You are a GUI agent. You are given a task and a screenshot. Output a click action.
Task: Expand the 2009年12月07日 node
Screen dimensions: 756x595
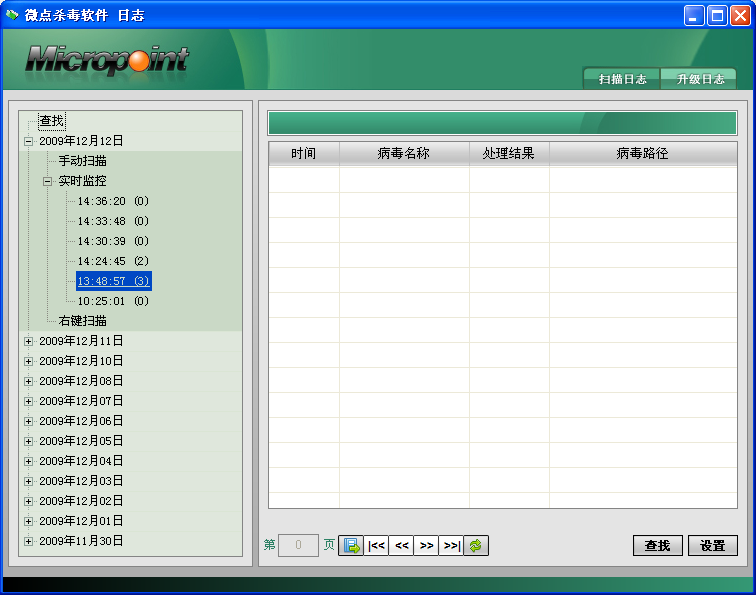(x=28, y=401)
